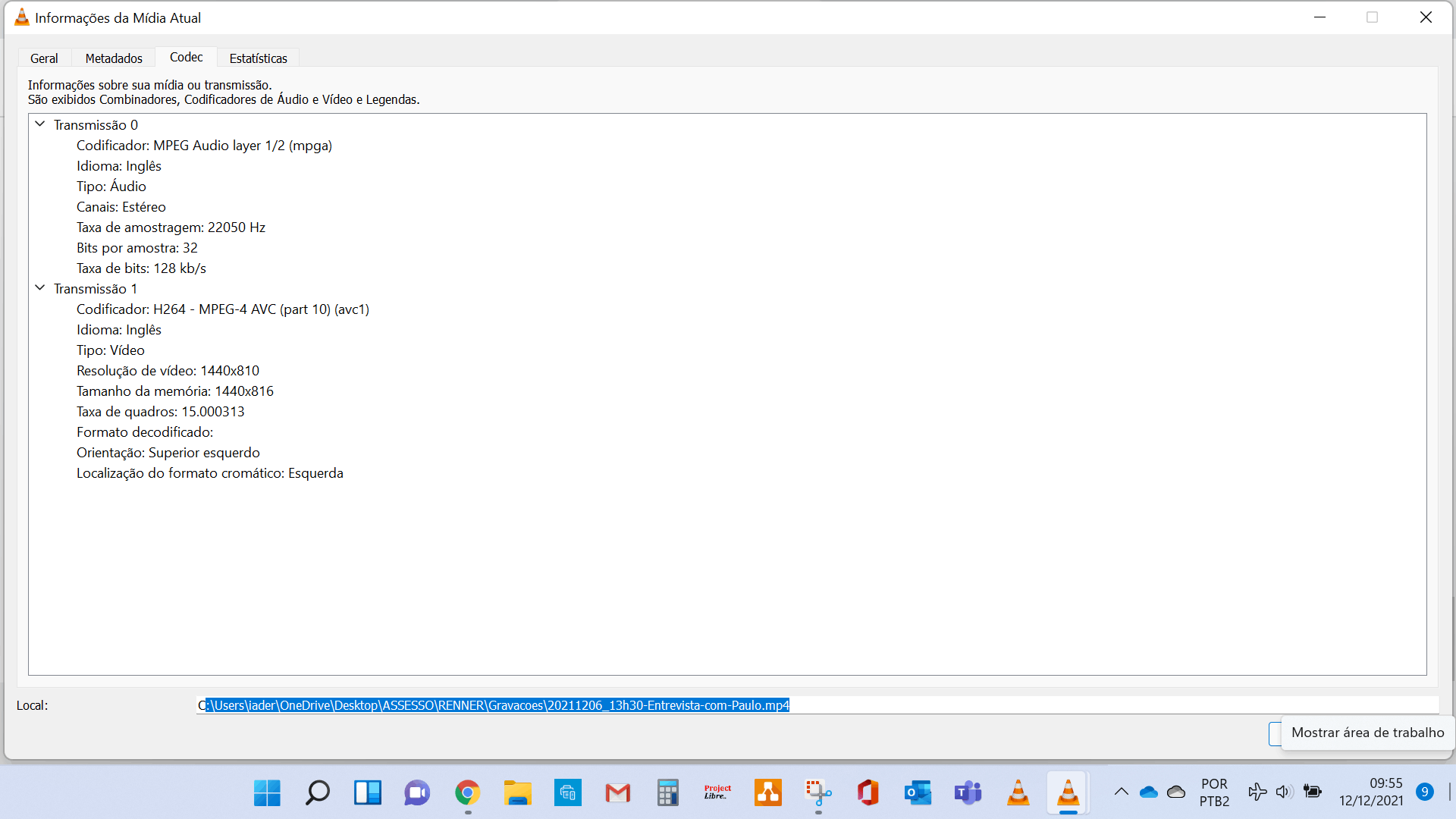Open Google Chrome from the taskbar

pyautogui.click(x=467, y=793)
